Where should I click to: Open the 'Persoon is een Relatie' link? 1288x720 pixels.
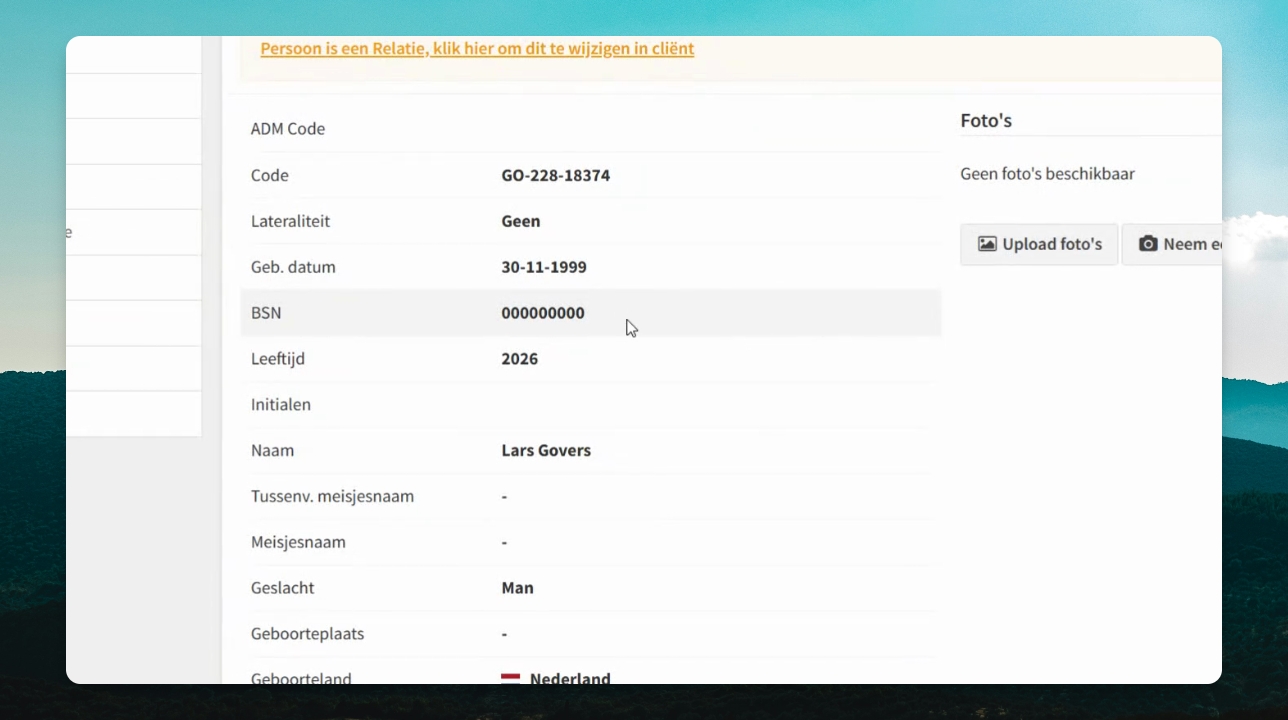click(477, 48)
